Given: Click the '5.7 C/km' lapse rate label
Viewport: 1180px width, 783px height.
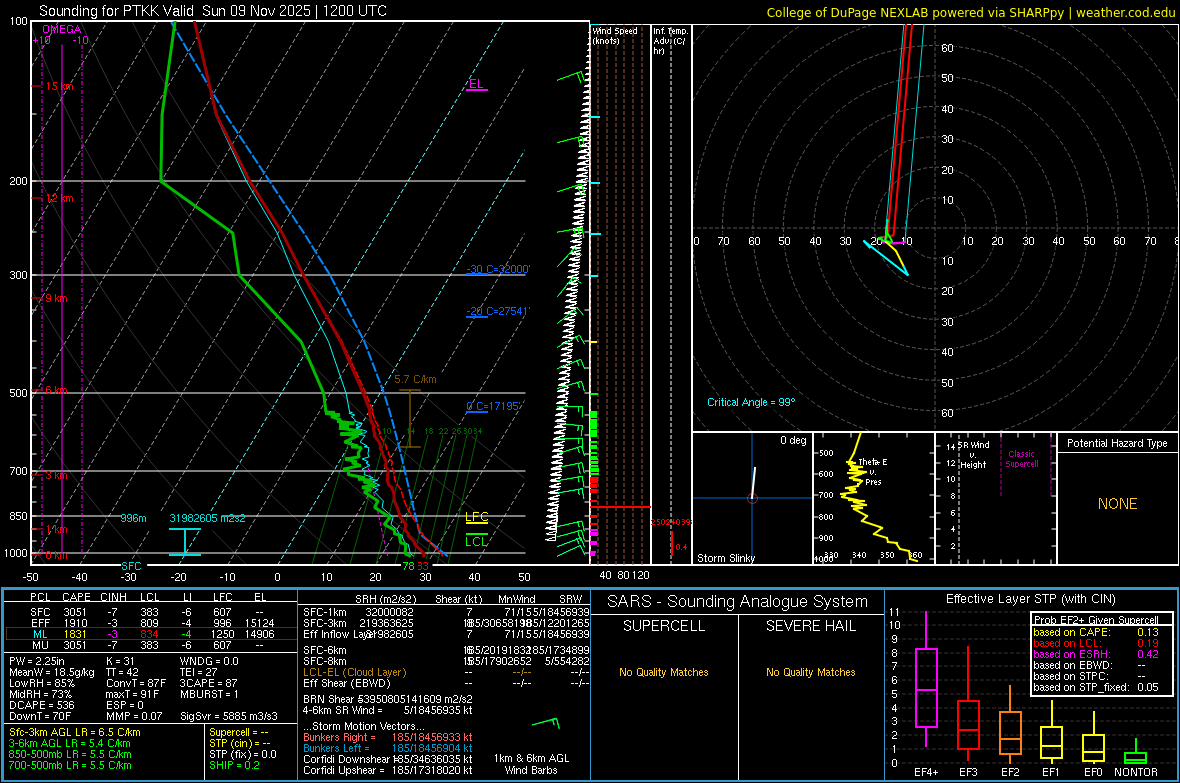Looking at the screenshot, I should coord(415,379).
